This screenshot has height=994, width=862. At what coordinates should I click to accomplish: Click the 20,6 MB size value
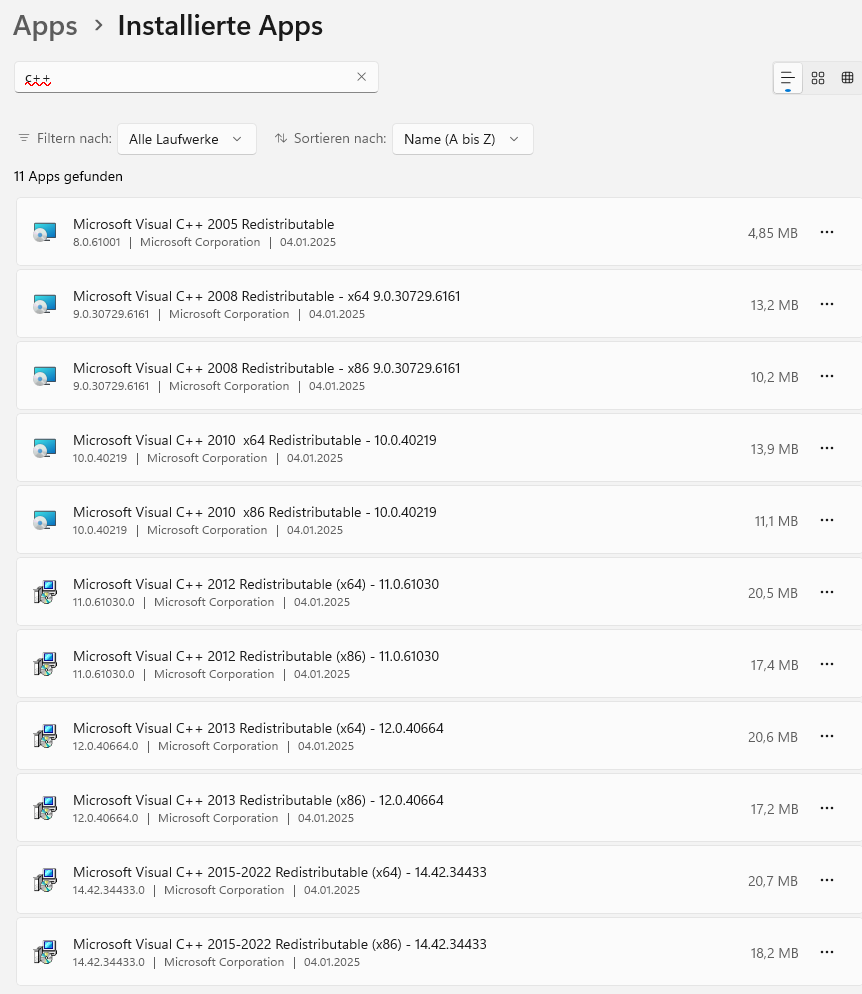click(x=773, y=737)
